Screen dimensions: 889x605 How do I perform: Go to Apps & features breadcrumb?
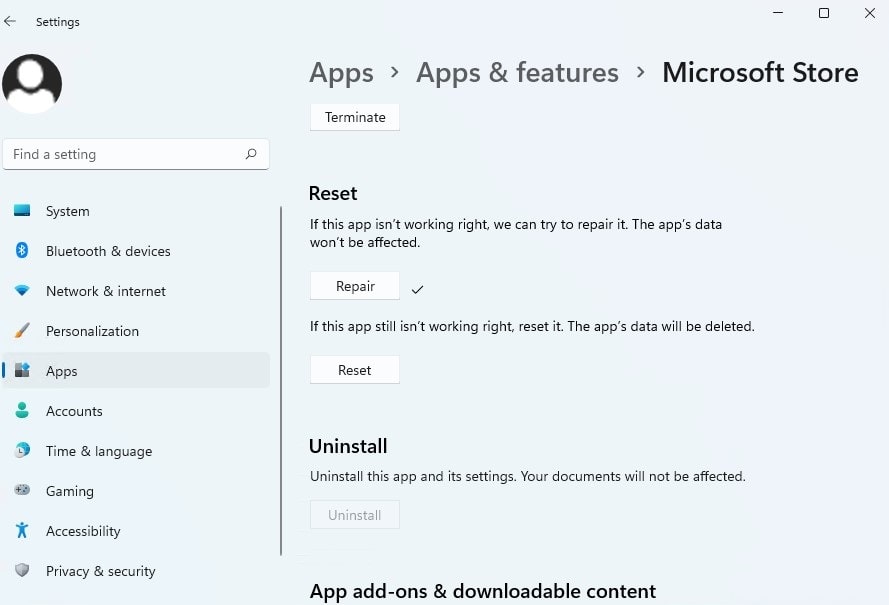point(517,73)
